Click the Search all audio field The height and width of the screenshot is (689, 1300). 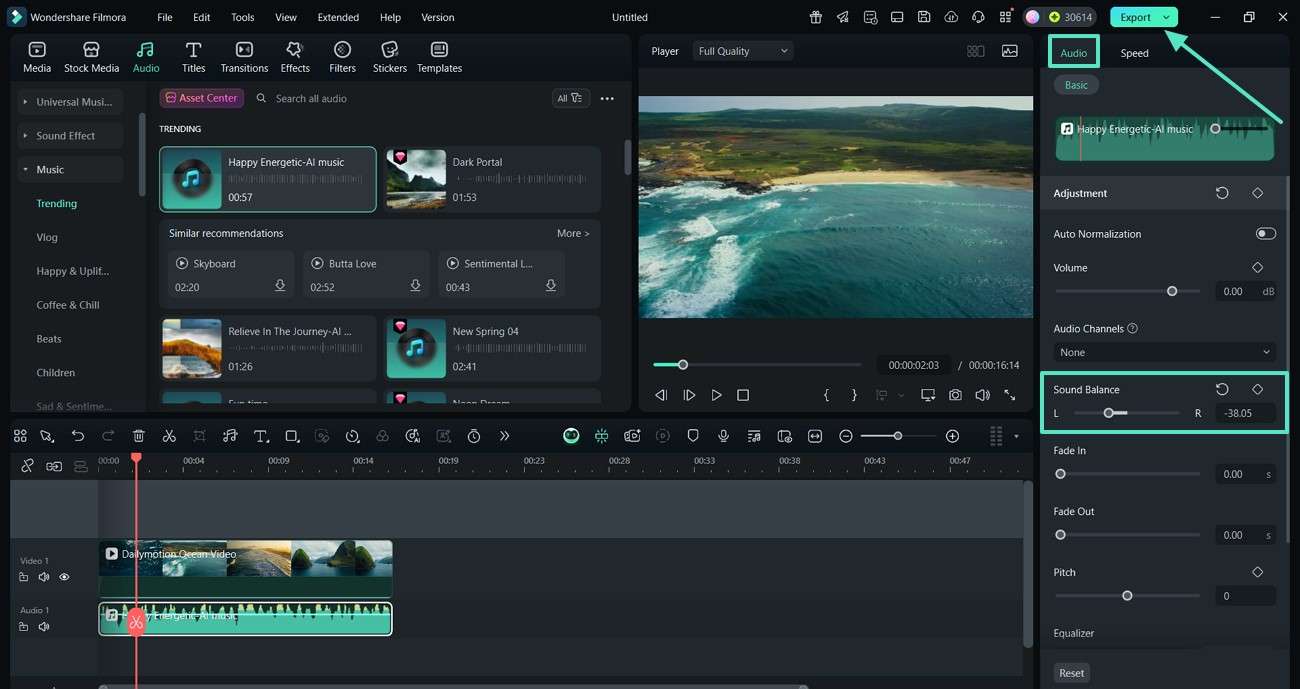click(398, 98)
